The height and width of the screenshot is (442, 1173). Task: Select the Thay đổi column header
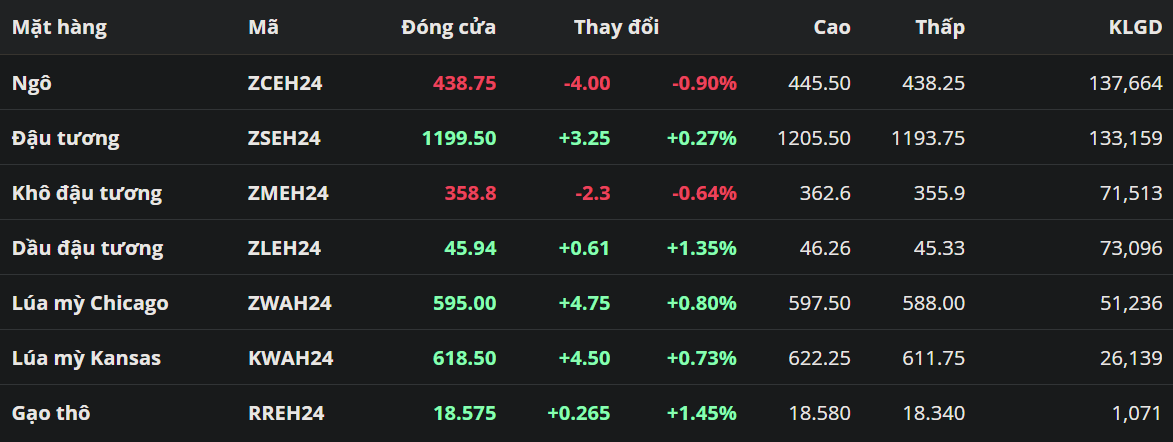616,28
